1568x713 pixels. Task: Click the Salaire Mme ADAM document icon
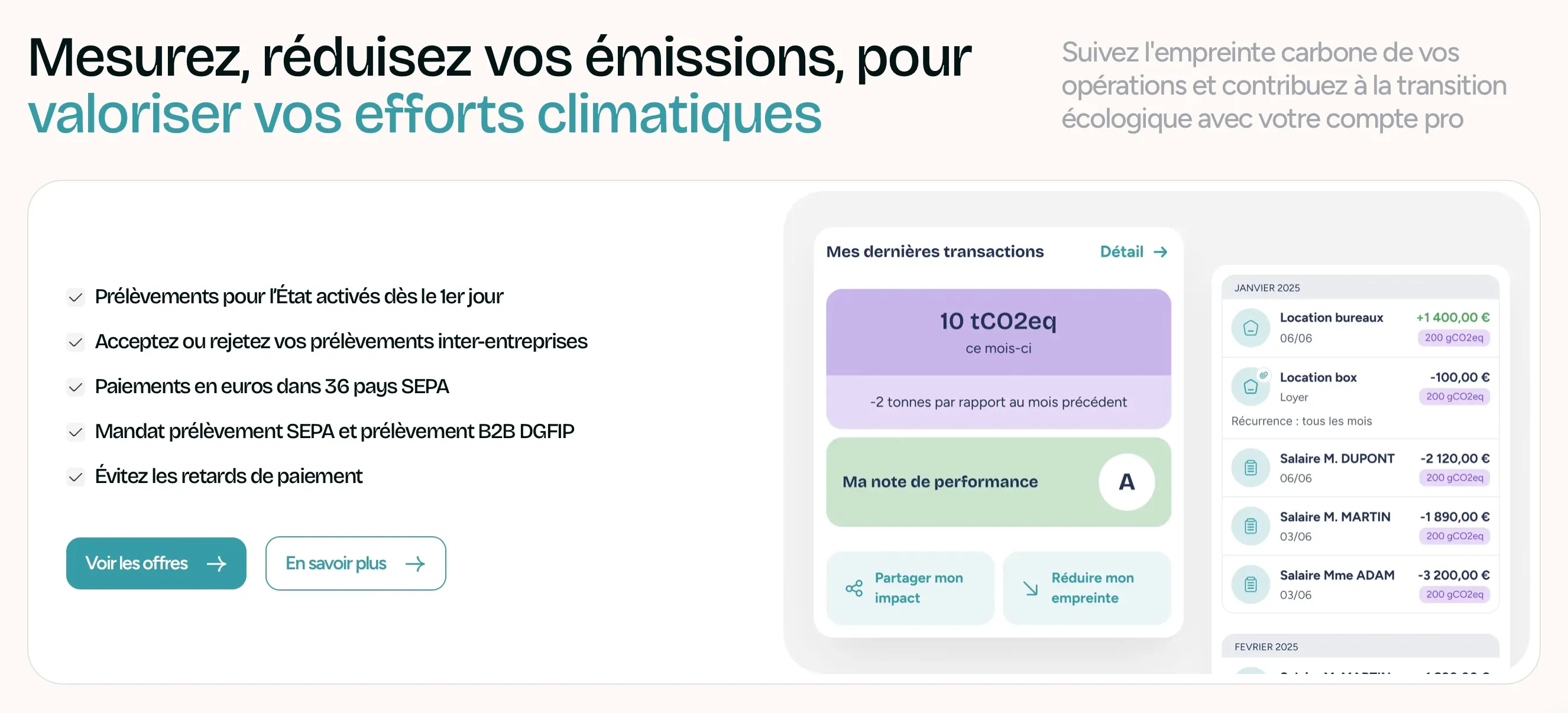click(1250, 584)
